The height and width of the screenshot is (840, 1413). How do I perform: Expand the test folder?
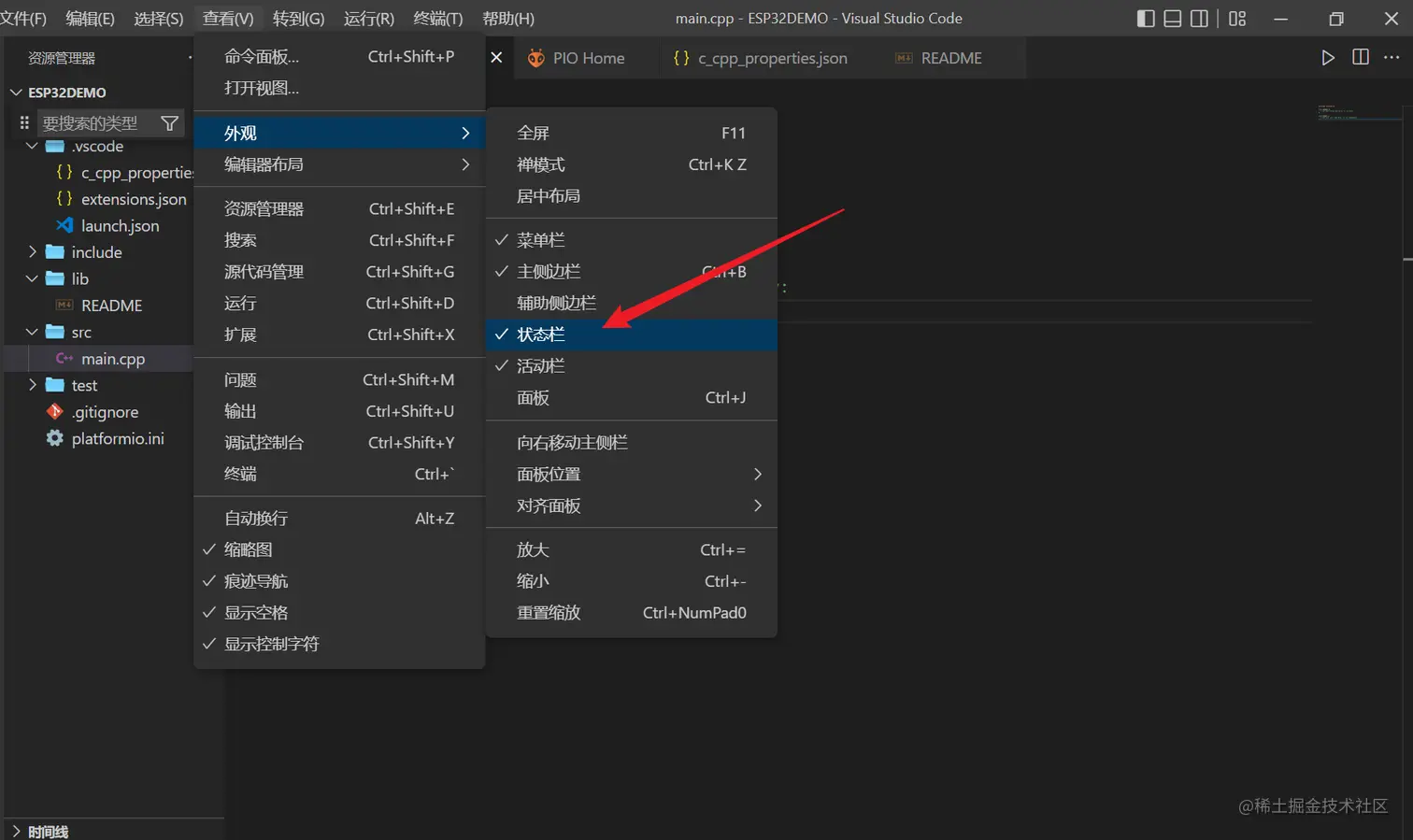coord(32,385)
